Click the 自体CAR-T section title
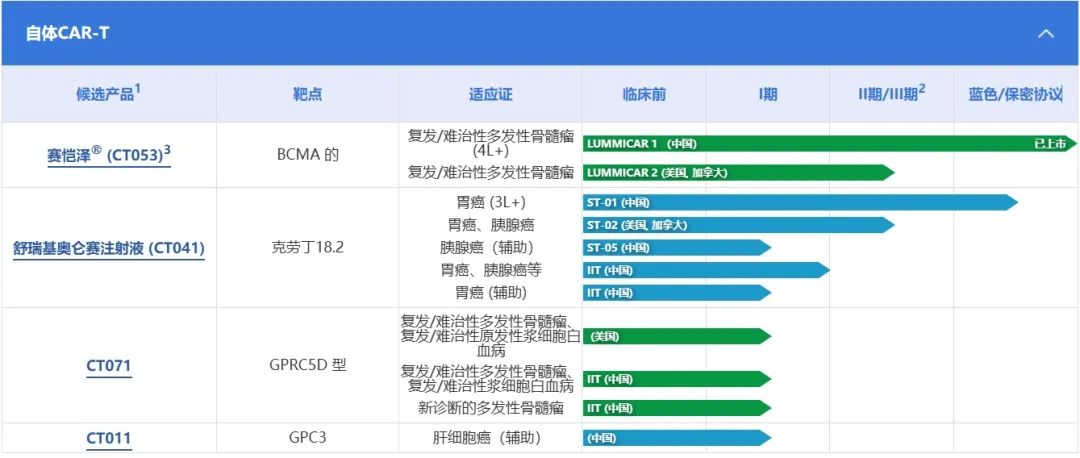The width and height of the screenshot is (1080, 458). coord(68,33)
